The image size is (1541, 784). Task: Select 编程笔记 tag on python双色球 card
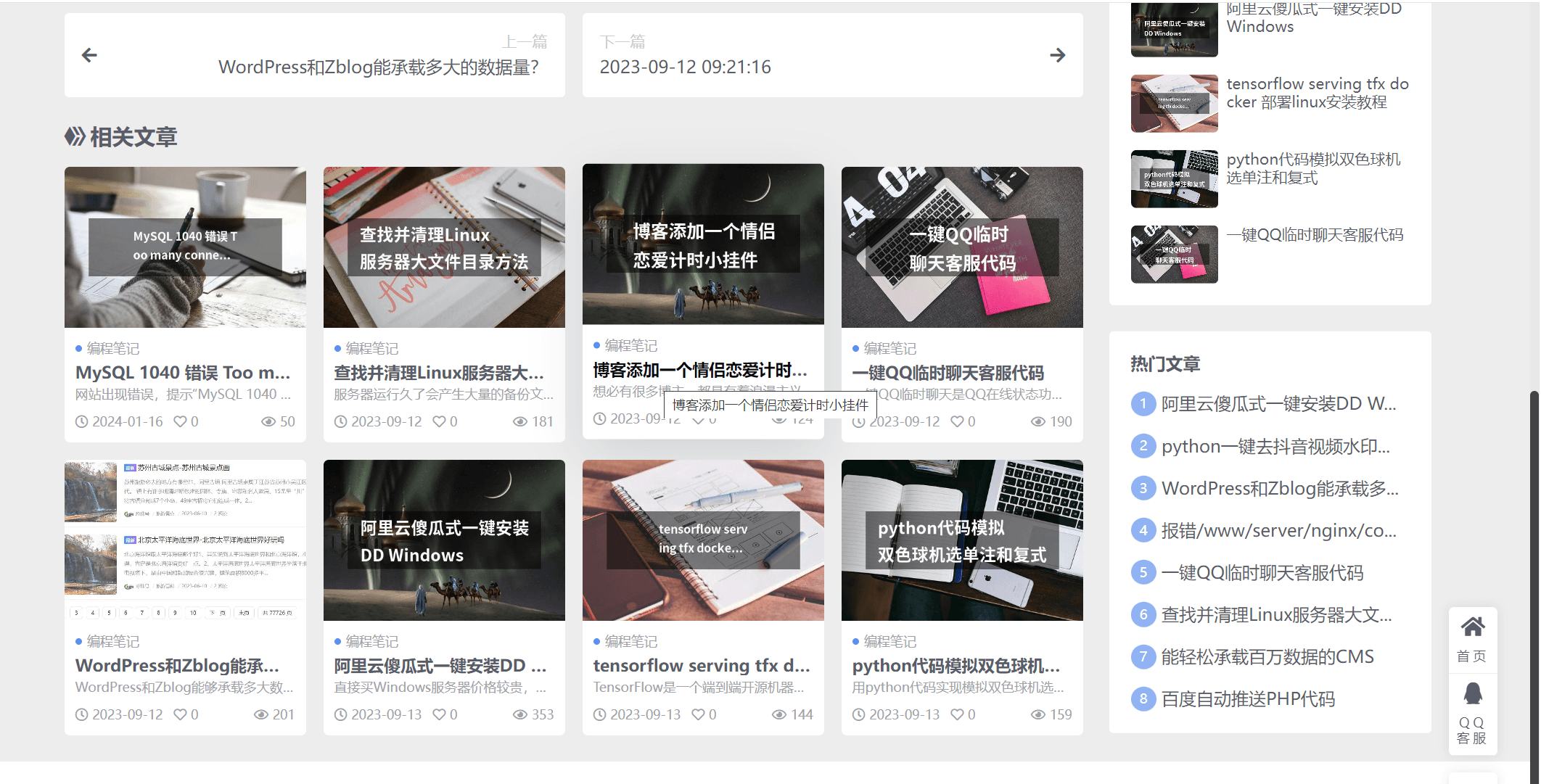889,642
